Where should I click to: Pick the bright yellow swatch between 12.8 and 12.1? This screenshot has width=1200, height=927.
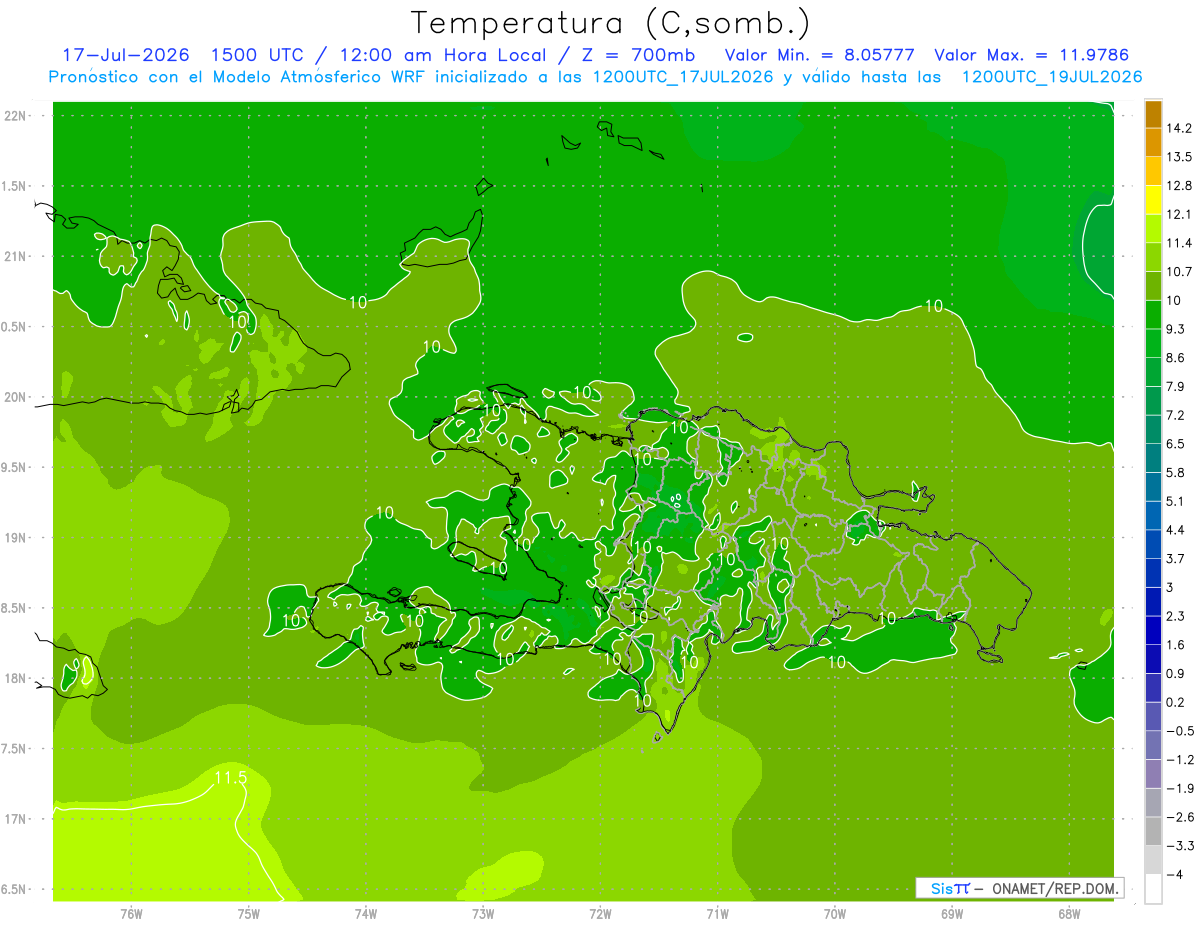click(1153, 200)
